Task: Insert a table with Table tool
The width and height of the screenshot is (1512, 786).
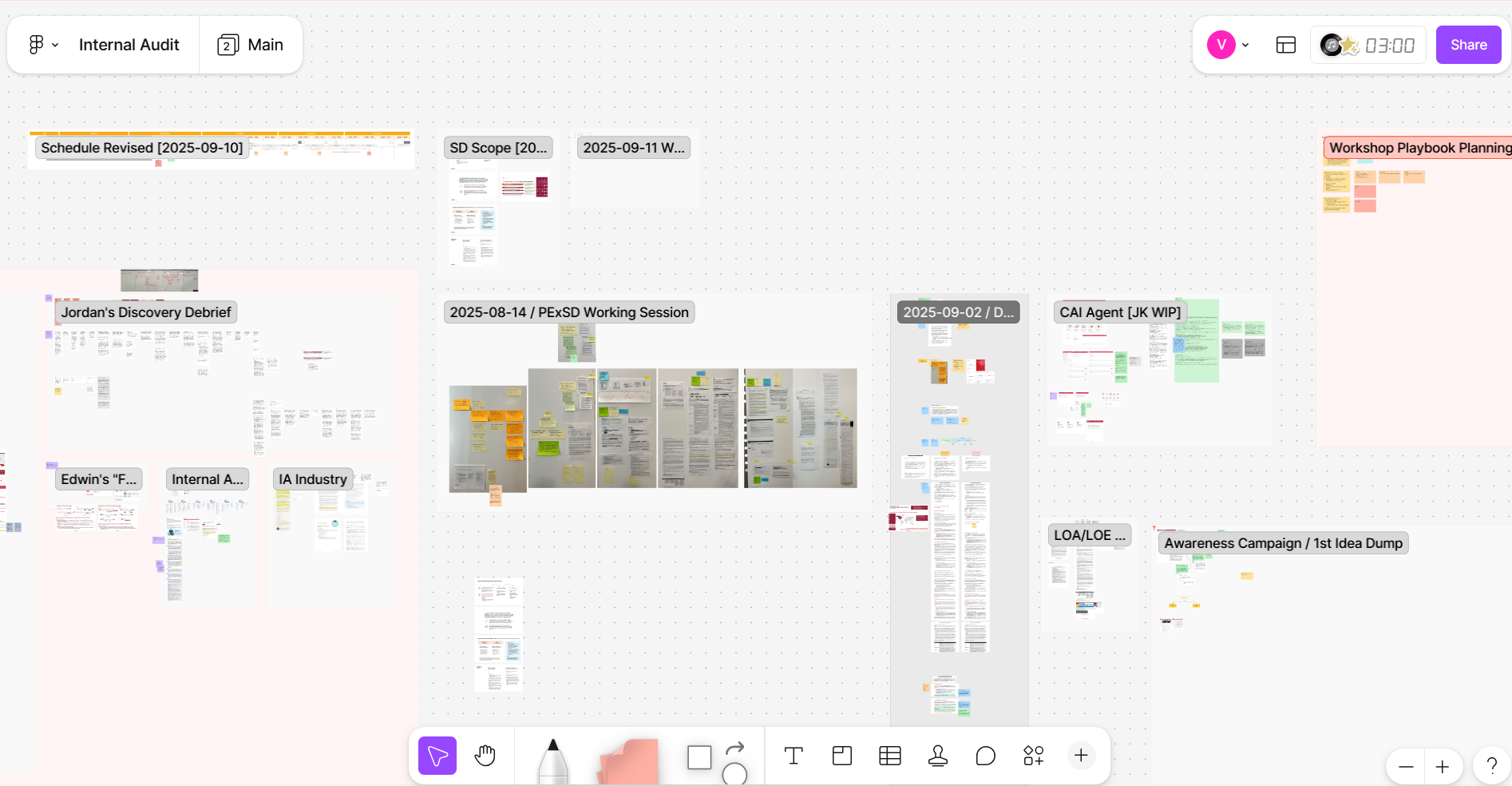Action: [889, 756]
